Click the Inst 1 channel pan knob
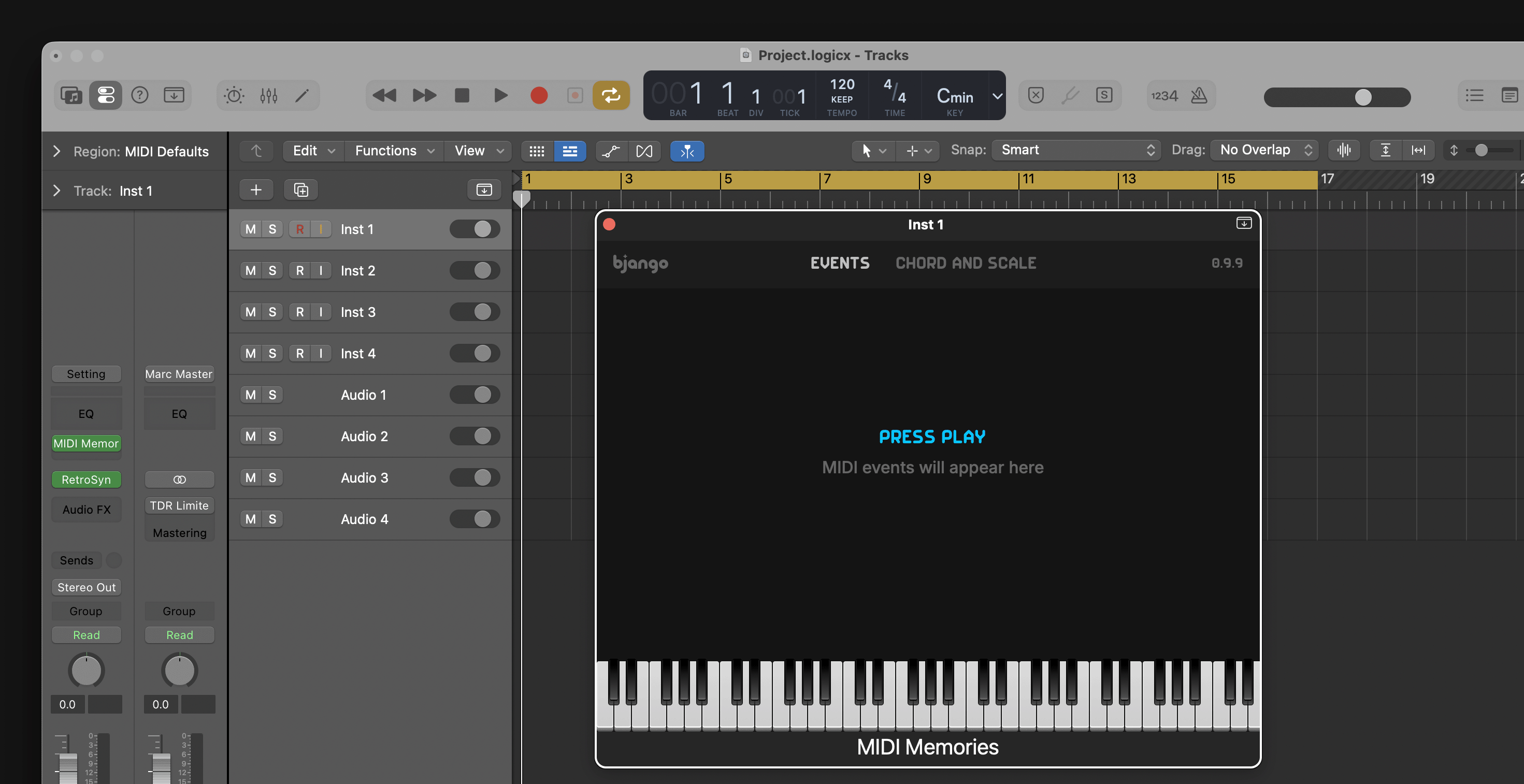This screenshot has height=784, width=1524. 87,671
